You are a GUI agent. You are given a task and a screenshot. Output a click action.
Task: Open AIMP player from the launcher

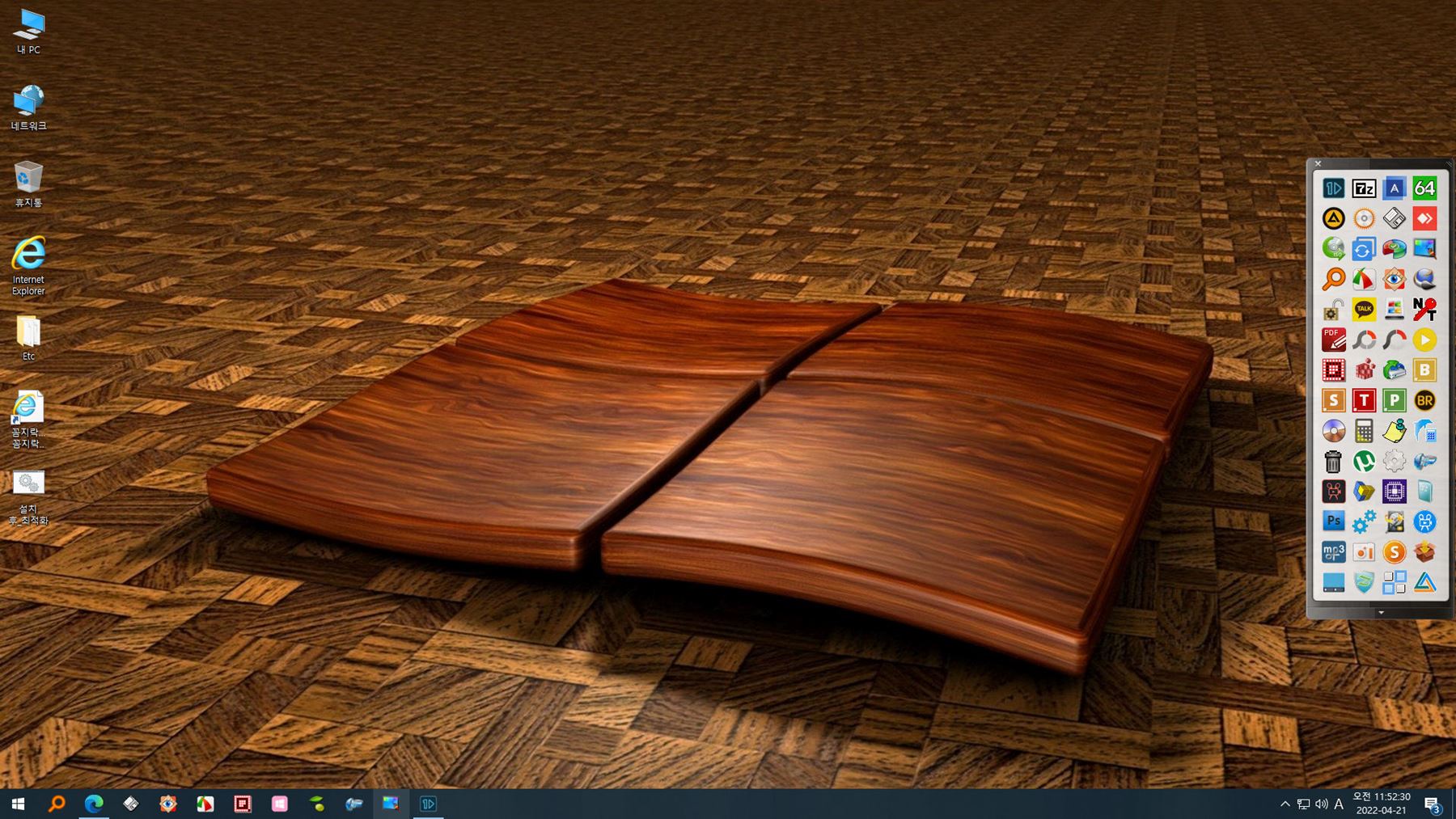pyautogui.click(x=1333, y=218)
